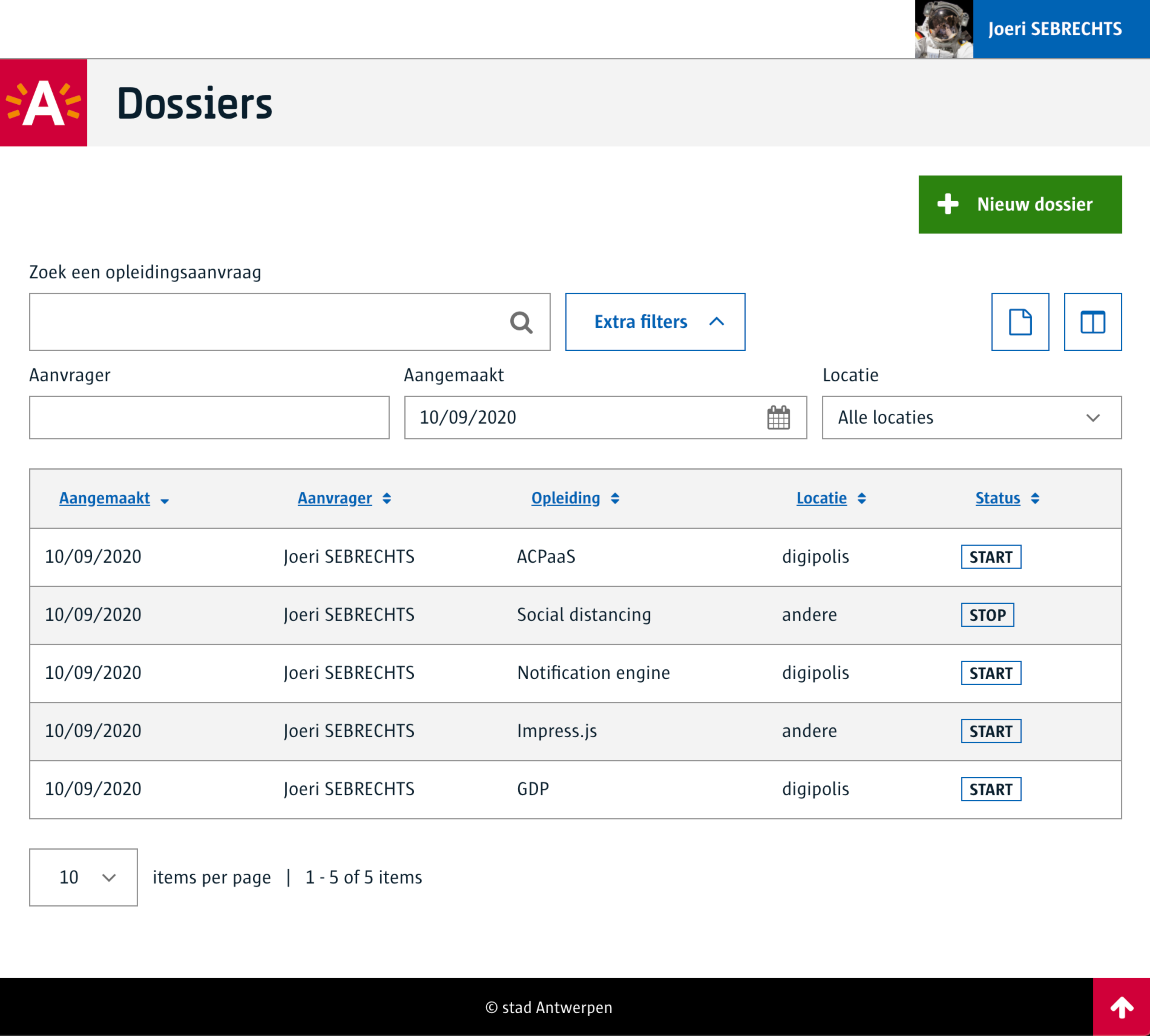Viewport: 1150px width, 1036px height.
Task: Click the stad Antwerpen copyright text
Action: point(549,1008)
